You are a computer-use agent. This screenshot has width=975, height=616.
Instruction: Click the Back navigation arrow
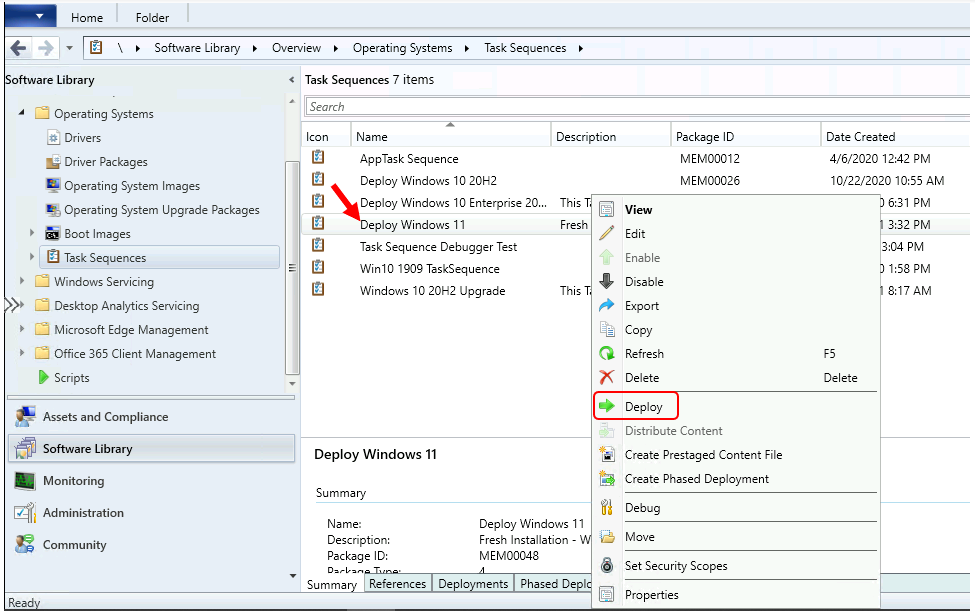(x=19, y=48)
